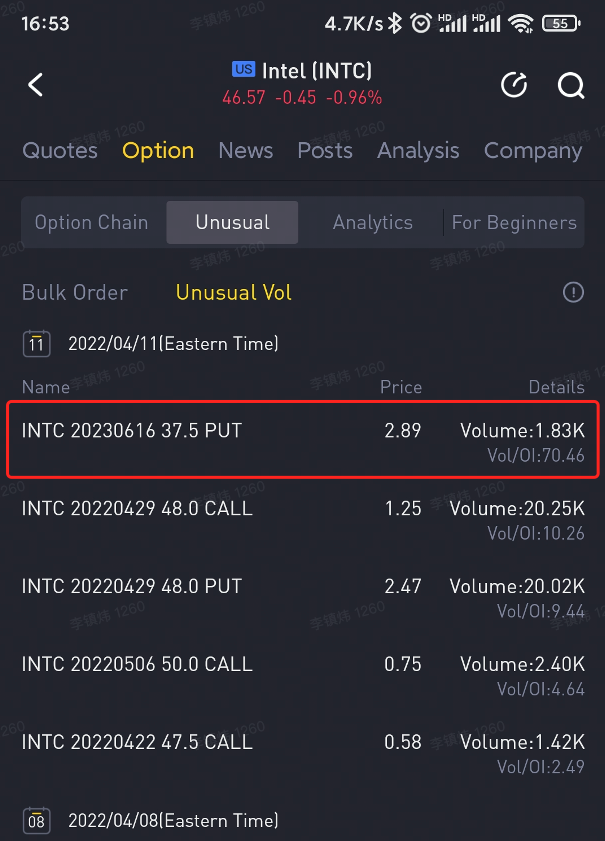Go to the Posts tab
Image resolution: width=605 pixels, height=841 pixels.
[325, 151]
